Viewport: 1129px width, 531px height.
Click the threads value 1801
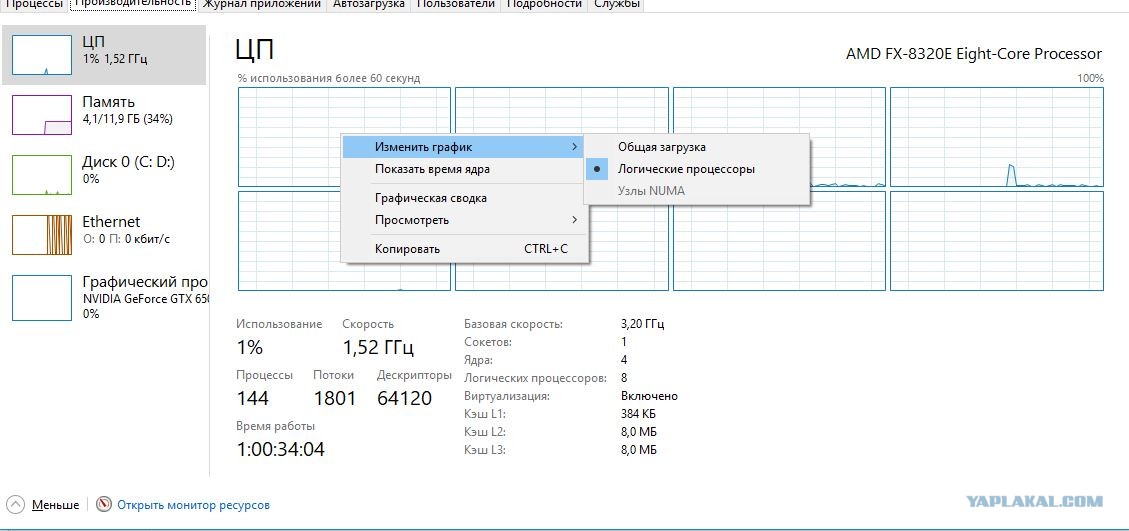(335, 398)
